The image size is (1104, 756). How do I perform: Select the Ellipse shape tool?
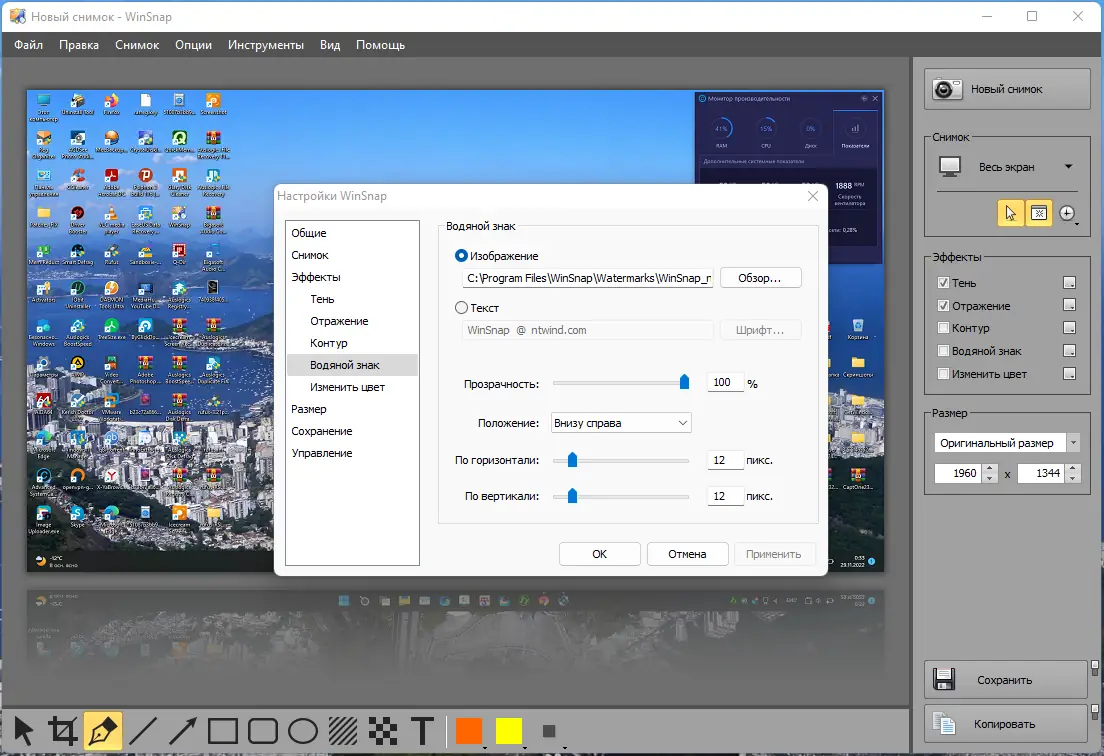coord(302,731)
